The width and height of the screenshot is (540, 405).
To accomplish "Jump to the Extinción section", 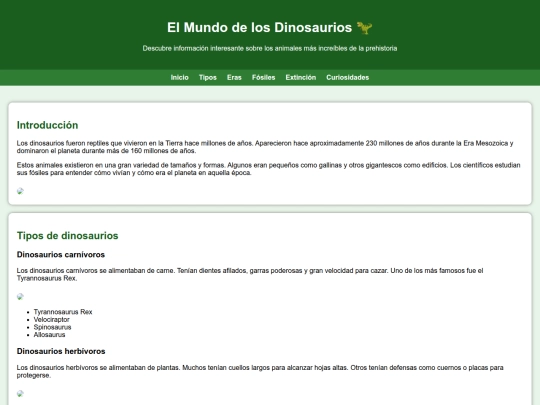I will click(301, 77).
